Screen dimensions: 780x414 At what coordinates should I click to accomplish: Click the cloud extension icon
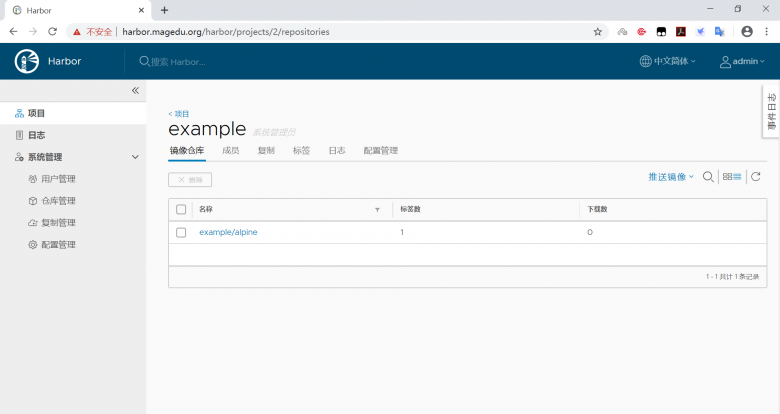pyautogui.click(x=622, y=32)
